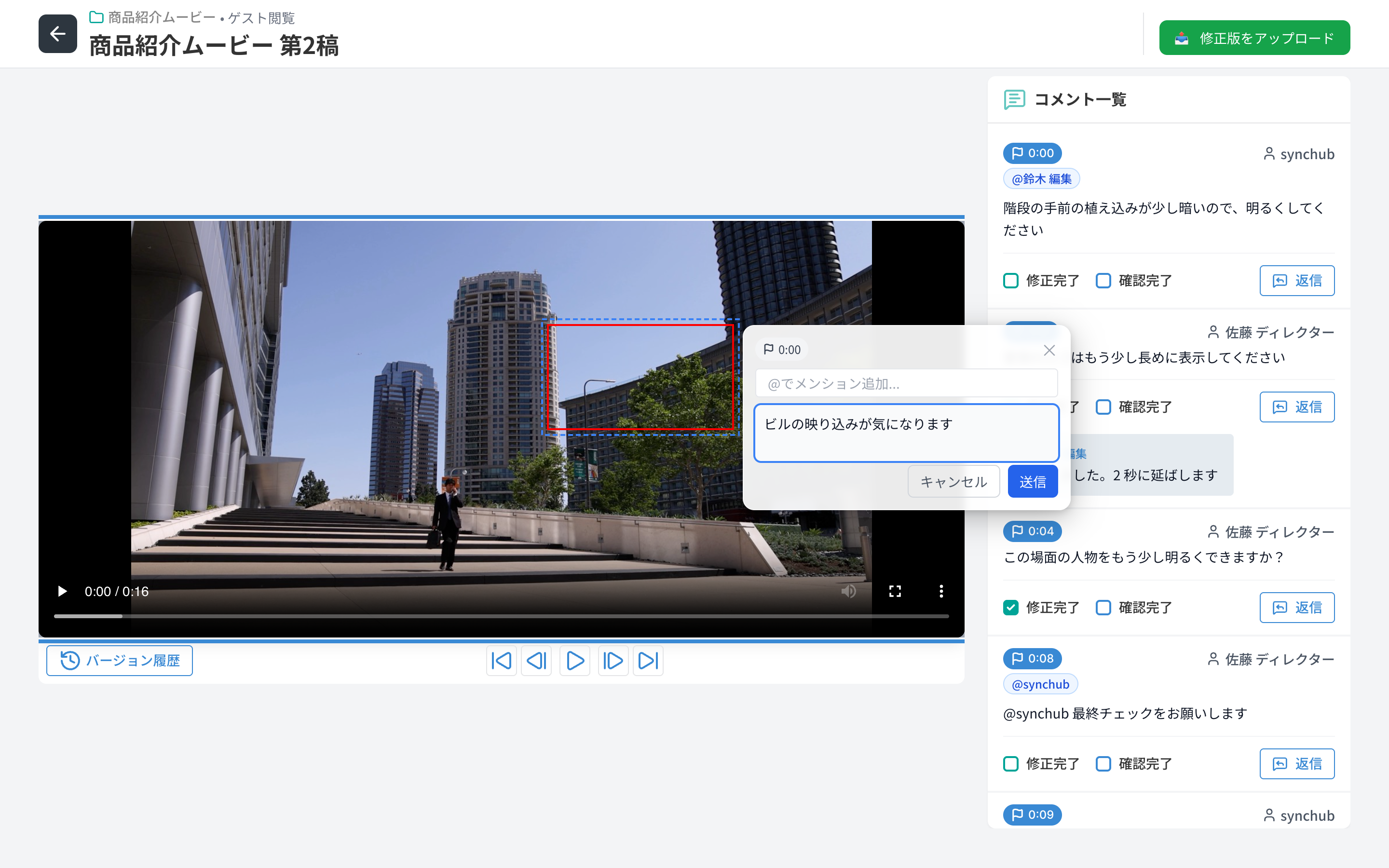Image resolution: width=1389 pixels, height=868 pixels.
Task: Check 修正完了 on the 最終チェック comment
Action: (x=1011, y=763)
